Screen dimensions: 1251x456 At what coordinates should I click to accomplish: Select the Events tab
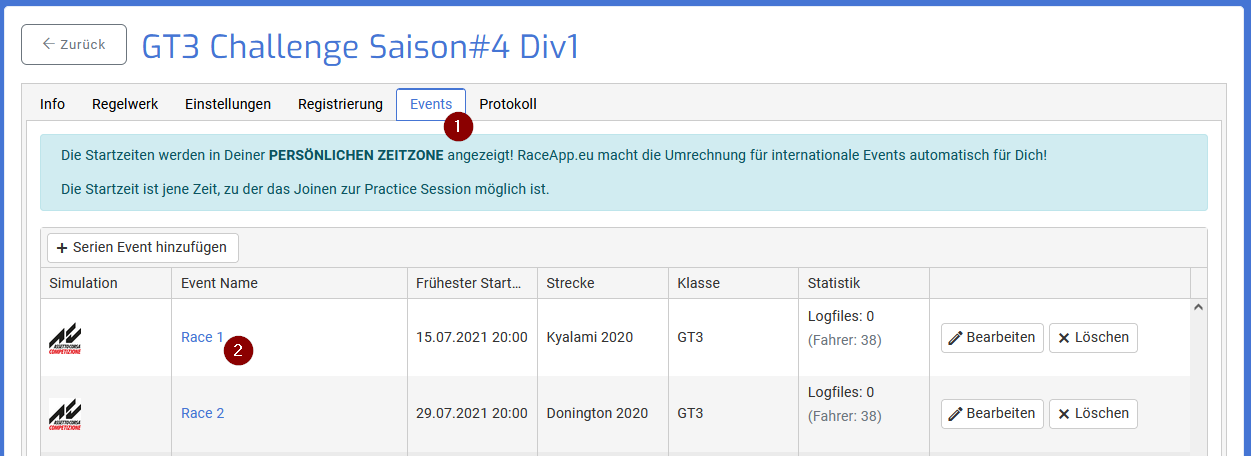coord(430,104)
